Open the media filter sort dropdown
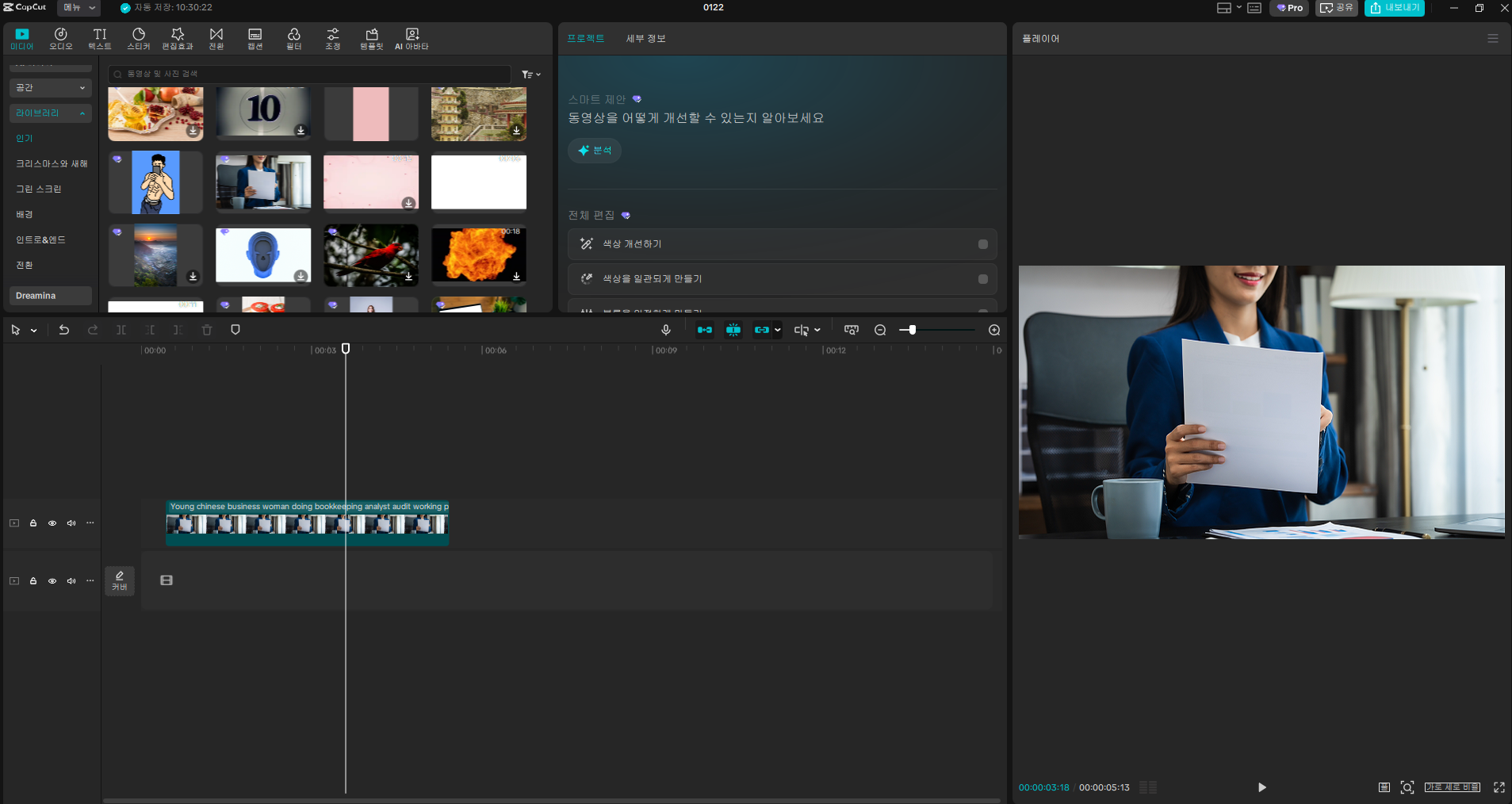 (x=531, y=75)
